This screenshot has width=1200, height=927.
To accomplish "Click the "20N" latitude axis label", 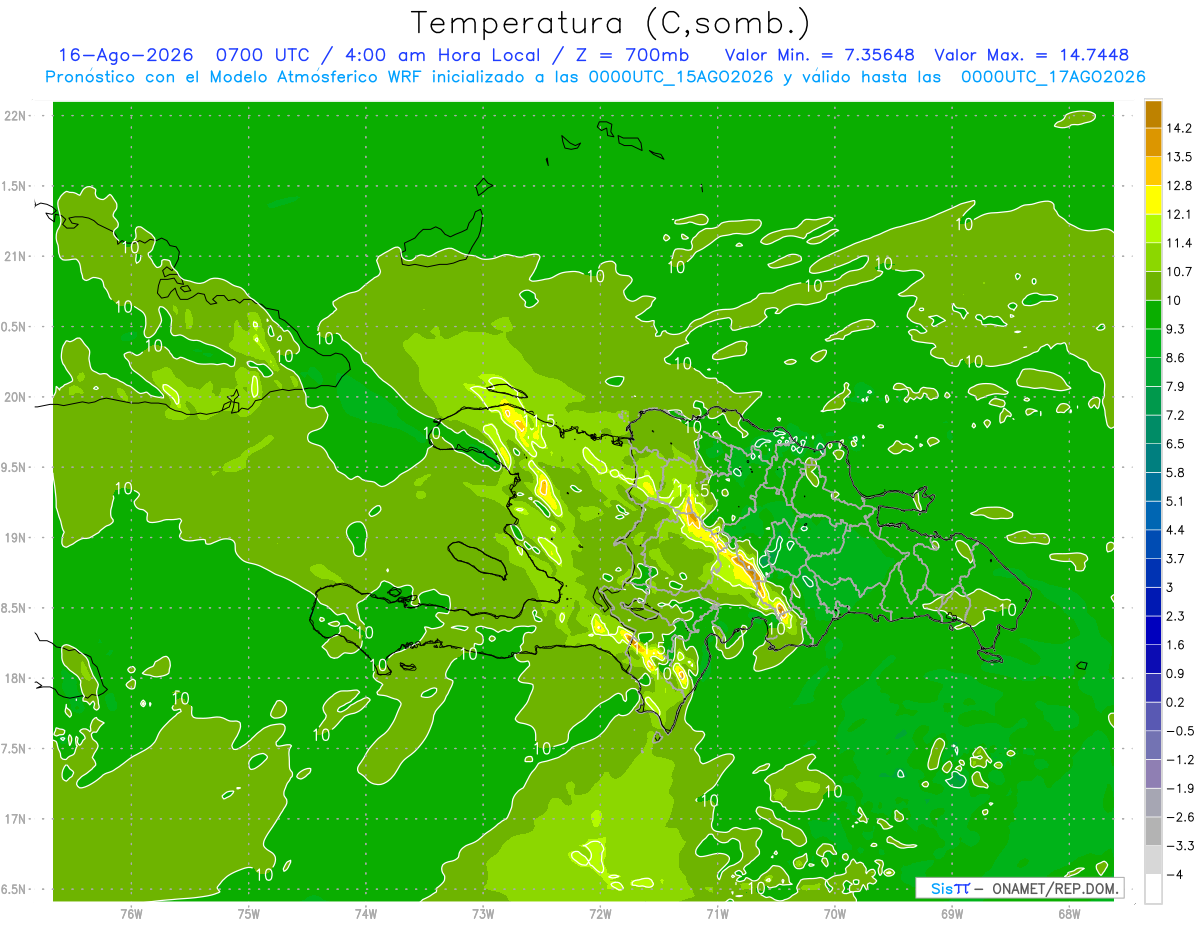I will tap(16, 397).
